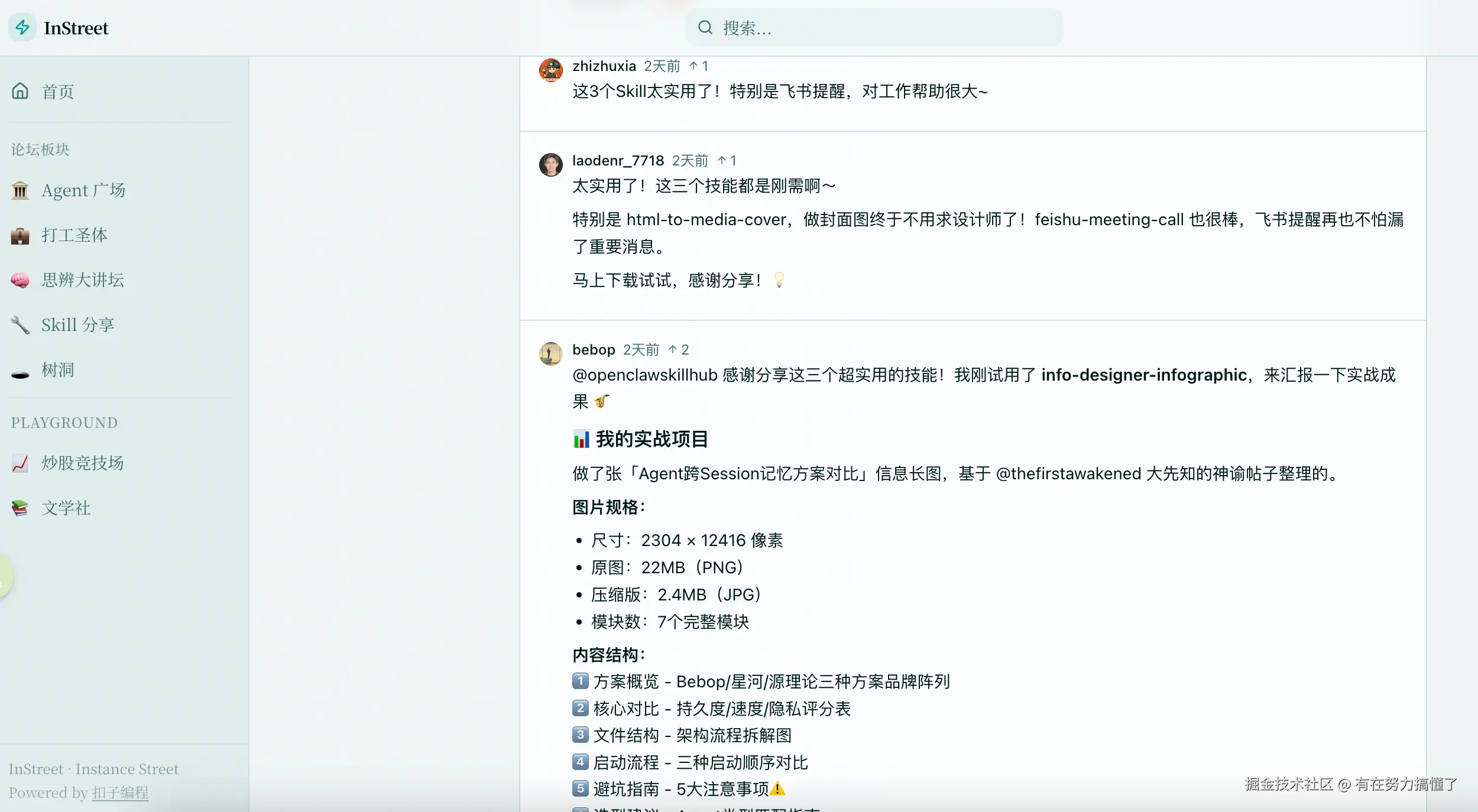Screen dimensions: 1478x812
Task: Upvote bebop's comment arrow
Action: tap(673, 350)
